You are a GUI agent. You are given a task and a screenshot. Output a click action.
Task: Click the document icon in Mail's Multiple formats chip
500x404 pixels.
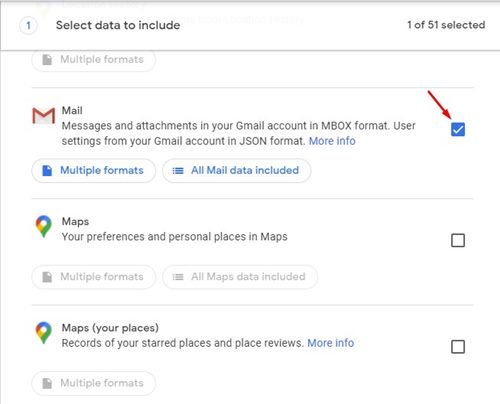pos(47,170)
